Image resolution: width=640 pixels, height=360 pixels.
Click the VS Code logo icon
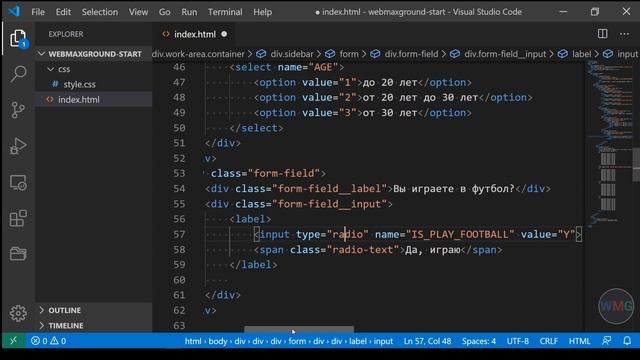(14, 11)
